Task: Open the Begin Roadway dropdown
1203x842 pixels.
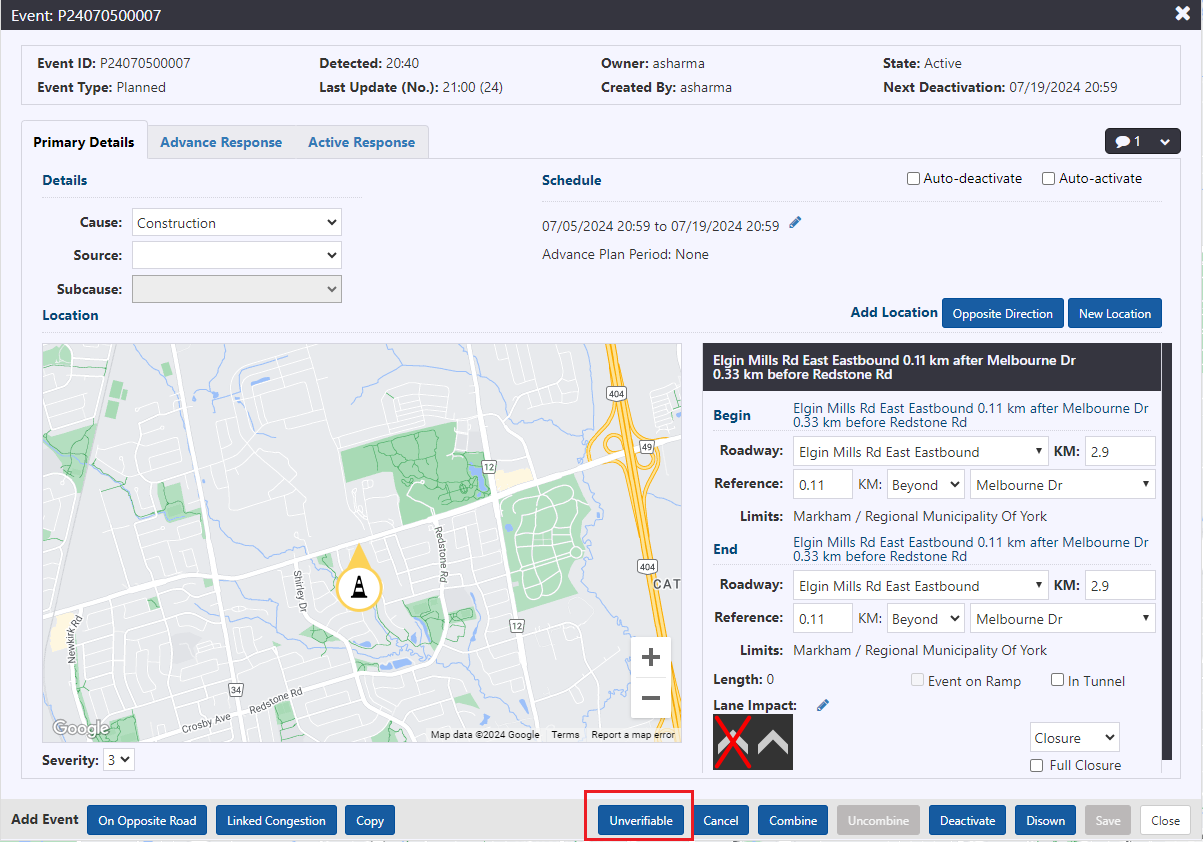Action: pos(921,452)
